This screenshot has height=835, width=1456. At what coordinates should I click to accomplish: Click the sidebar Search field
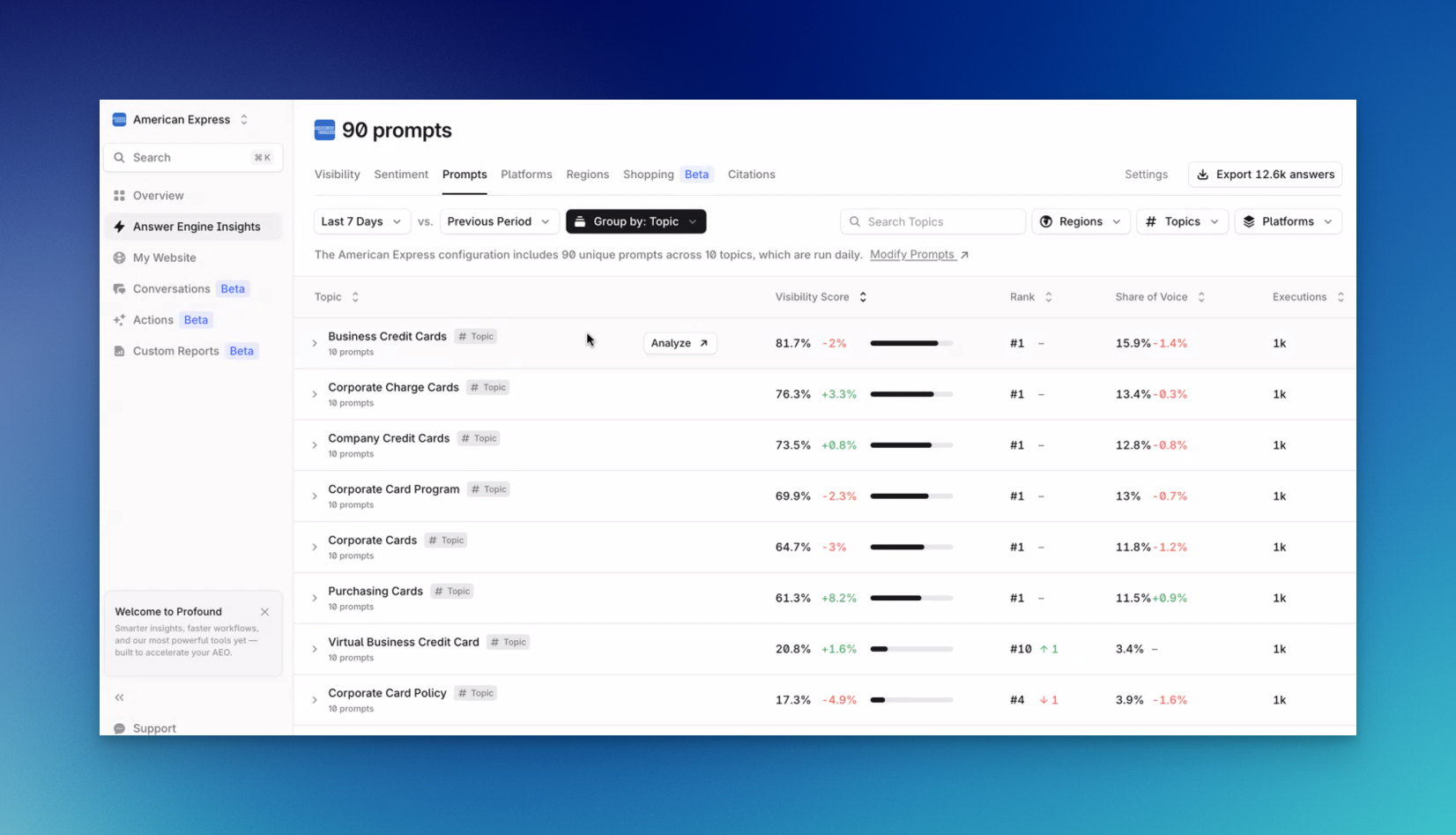tap(193, 158)
